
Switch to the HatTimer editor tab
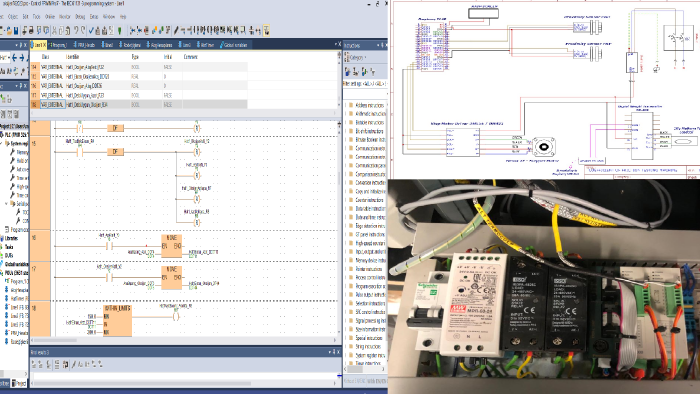(204, 45)
